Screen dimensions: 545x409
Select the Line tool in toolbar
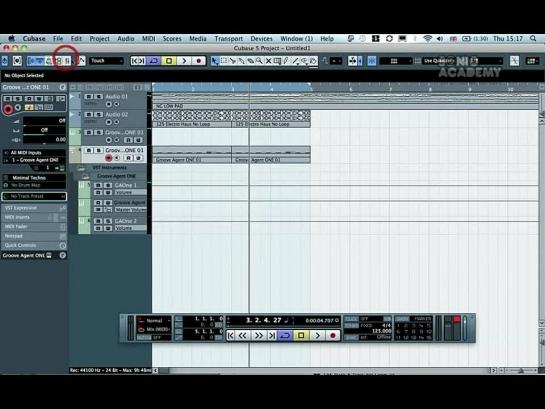point(295,61)
